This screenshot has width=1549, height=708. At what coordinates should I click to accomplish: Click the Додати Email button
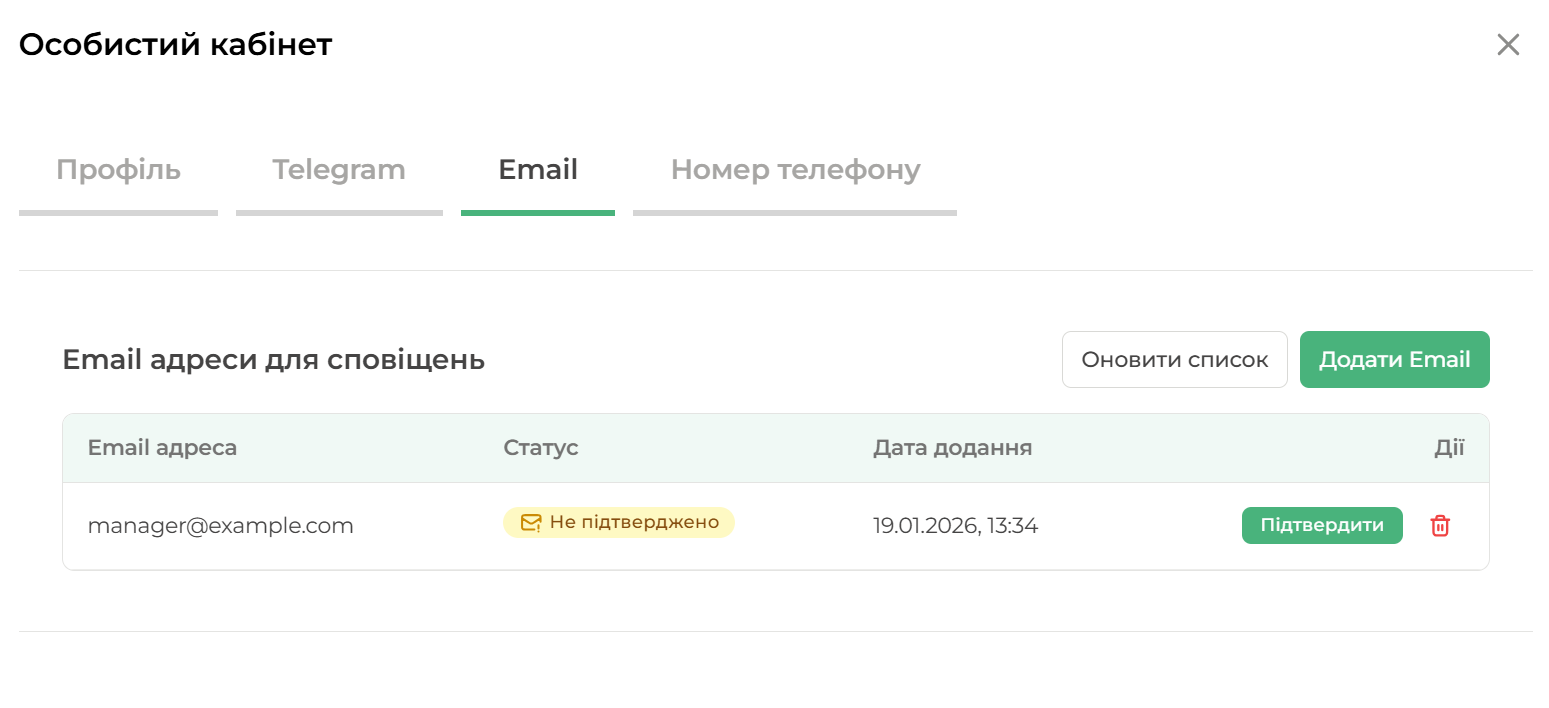click(x=1394, y=360)
